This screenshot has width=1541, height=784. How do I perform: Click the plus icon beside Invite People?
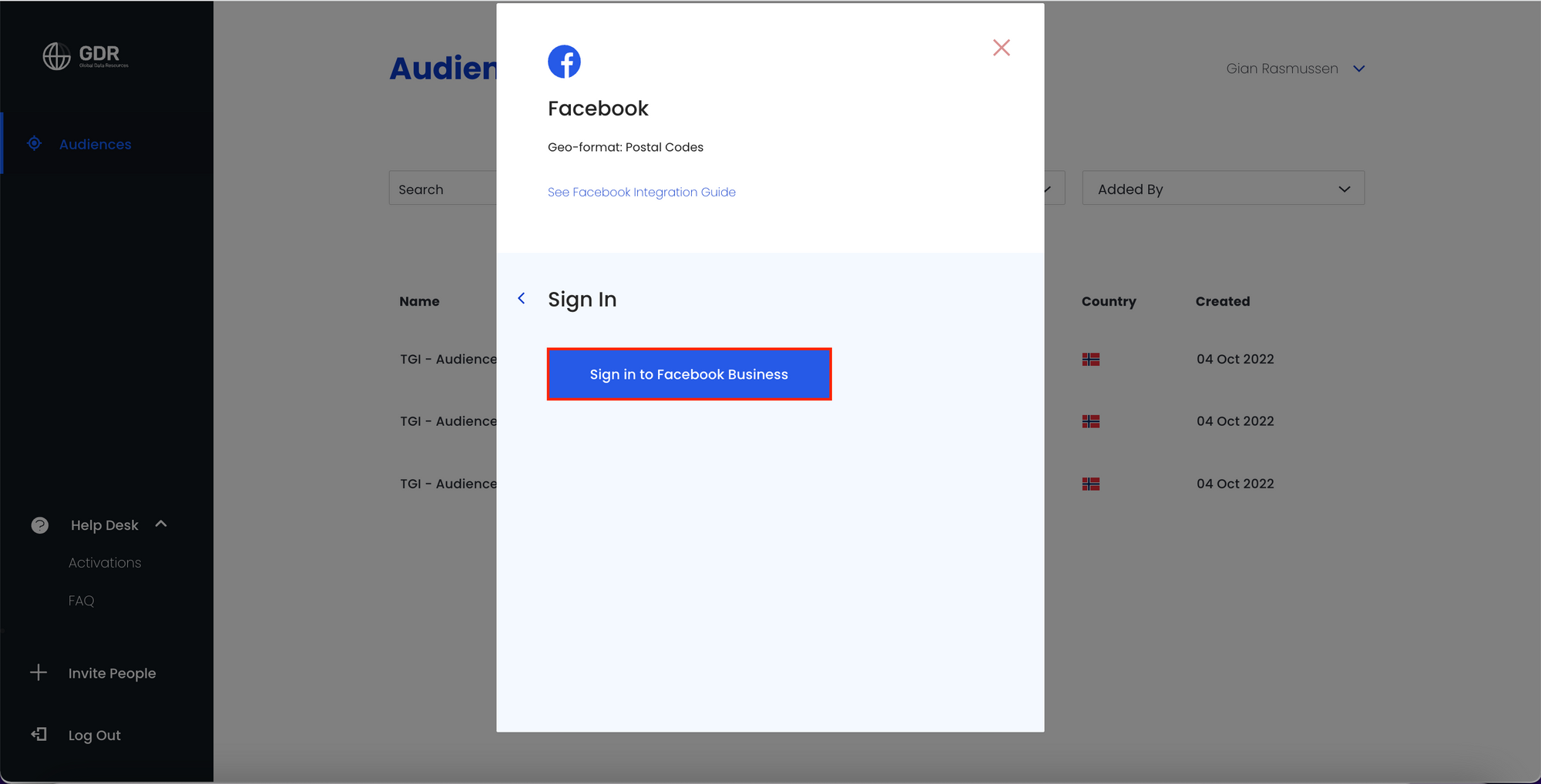(39, 672)
